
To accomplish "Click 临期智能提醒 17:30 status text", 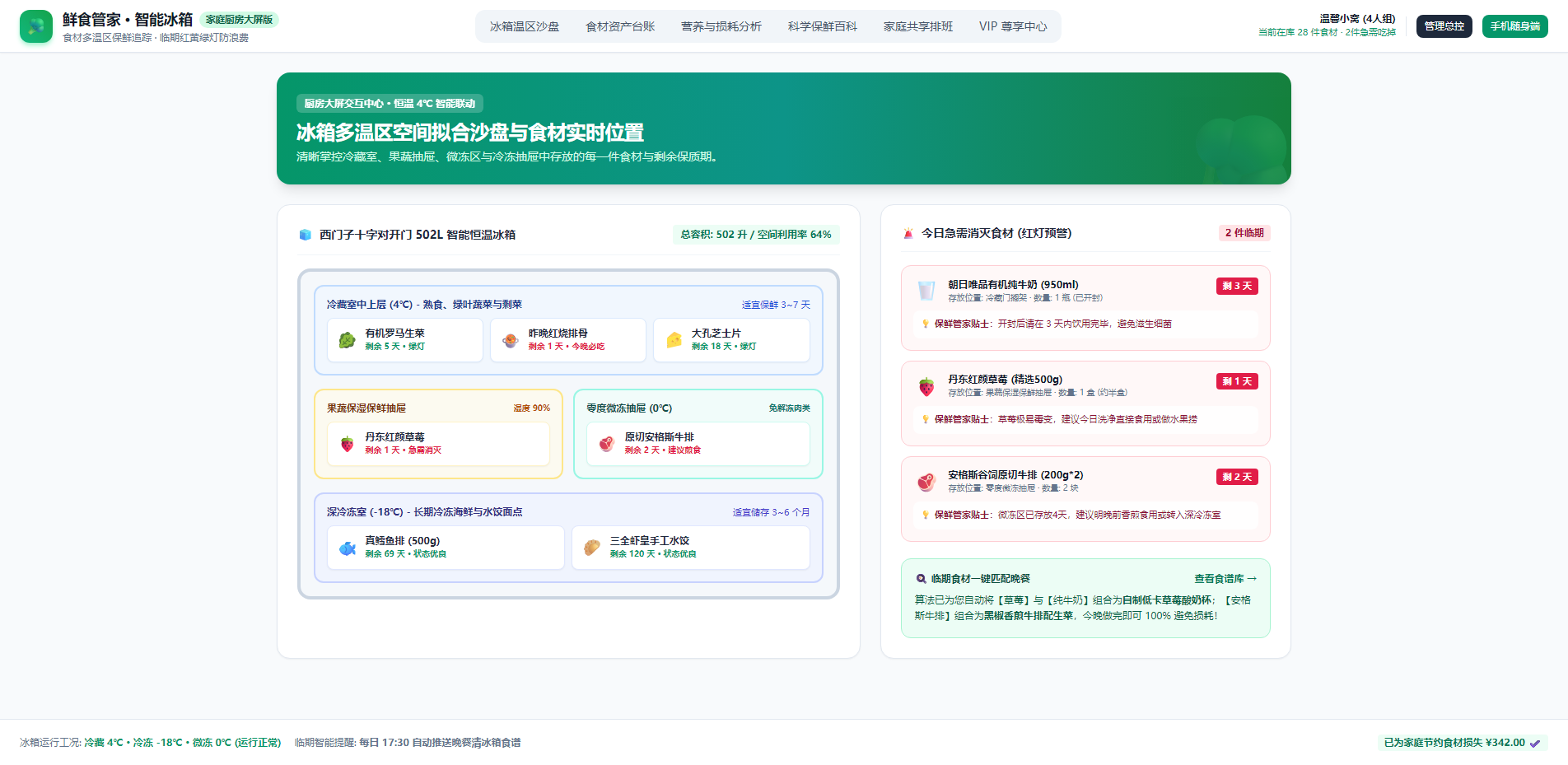I will (408, 743).
